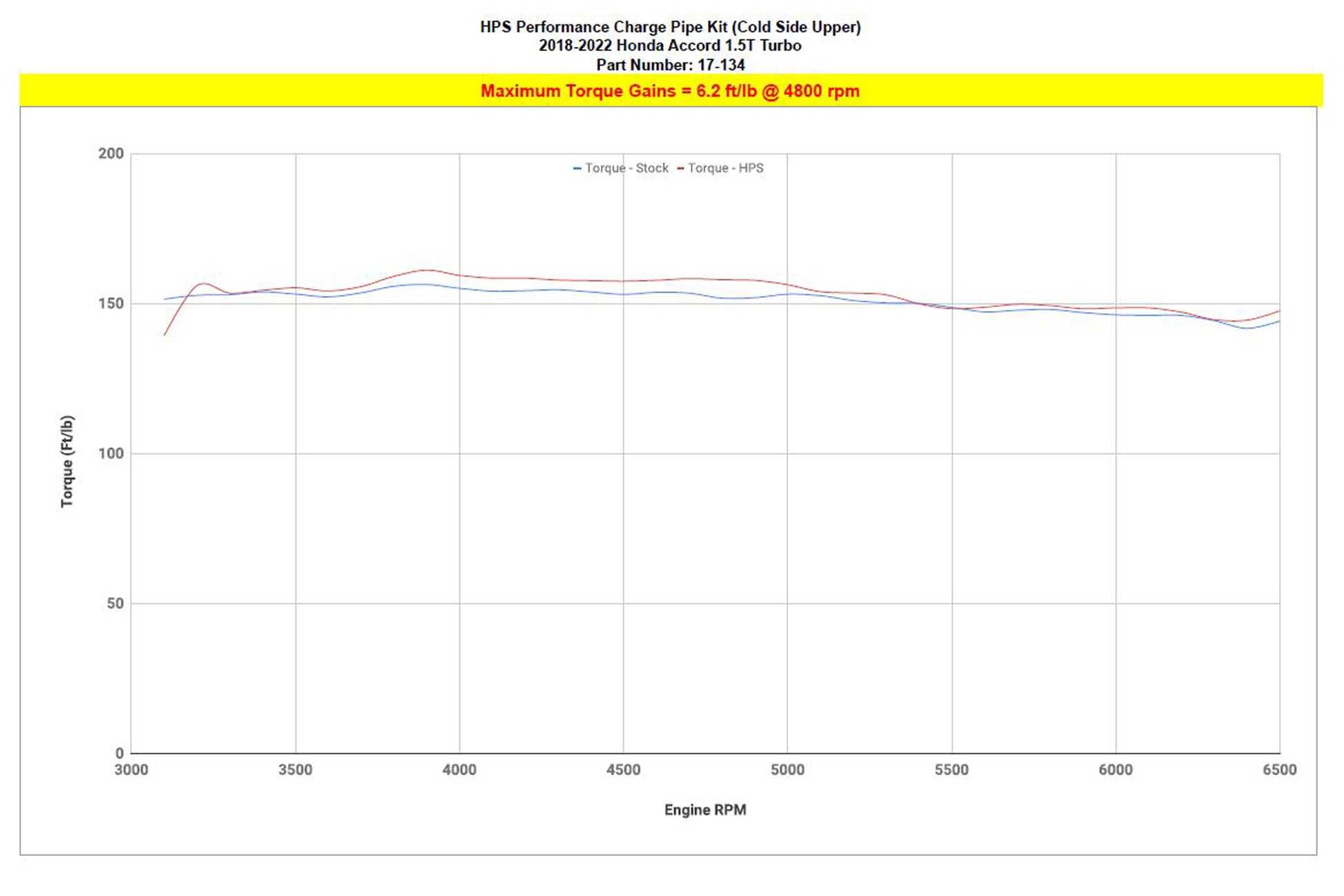Click the 50 y-axis label

(115, 603)
